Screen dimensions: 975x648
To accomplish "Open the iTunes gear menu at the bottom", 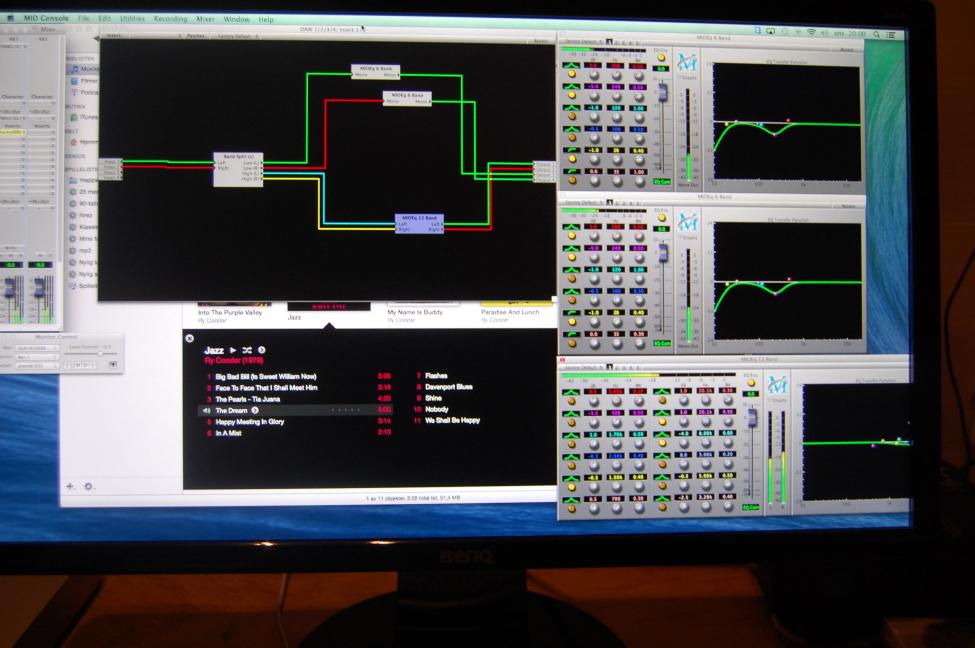I will click(x=88, y=486).
